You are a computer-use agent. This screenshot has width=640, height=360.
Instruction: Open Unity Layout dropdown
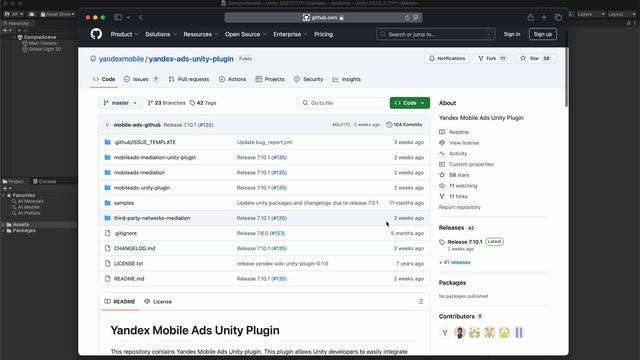(622, 14)
